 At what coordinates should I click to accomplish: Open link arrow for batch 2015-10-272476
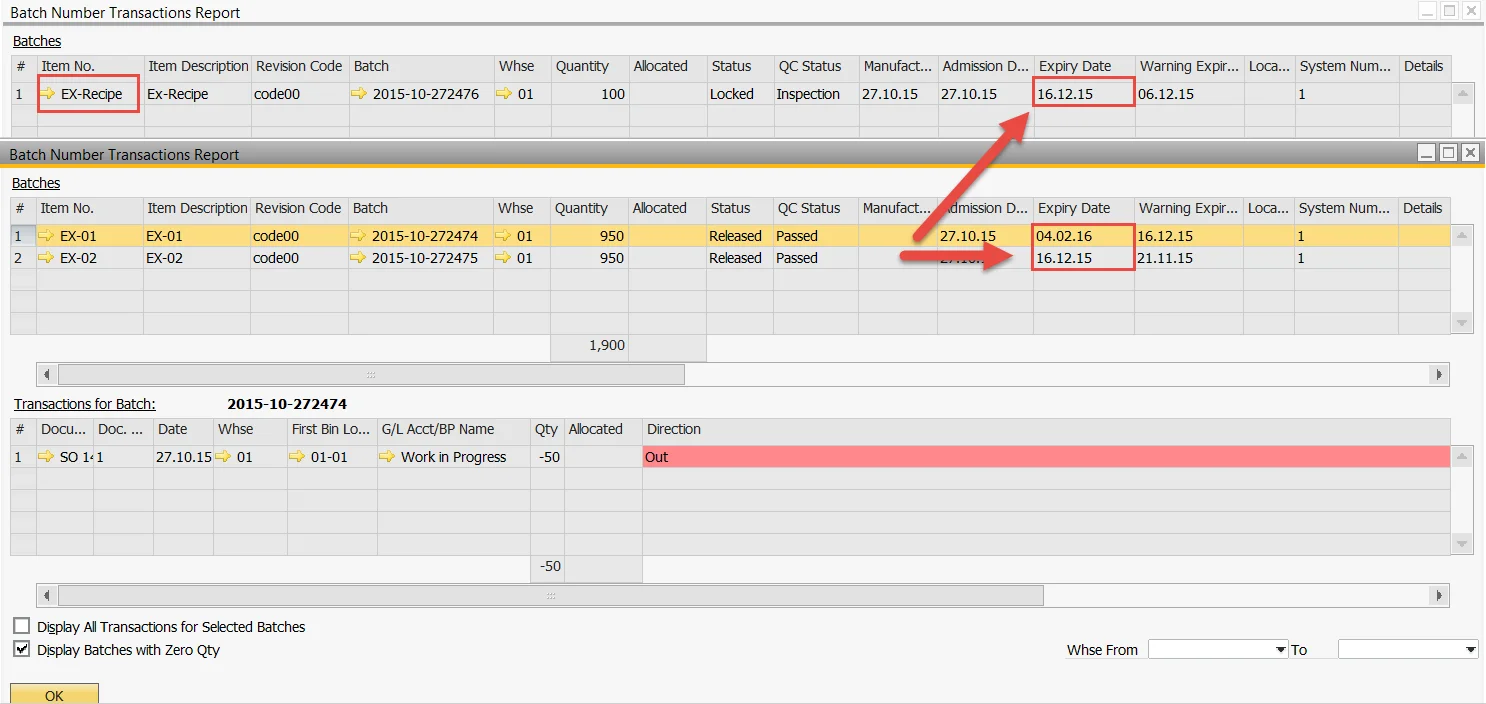tap(360, 94)
